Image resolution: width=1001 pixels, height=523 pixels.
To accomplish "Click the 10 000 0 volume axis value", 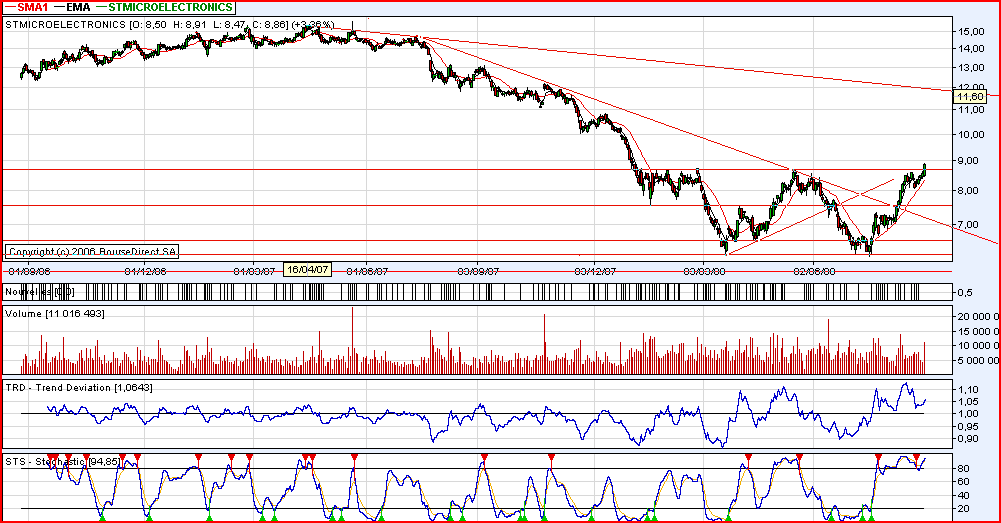I will [x=978, y=346].
